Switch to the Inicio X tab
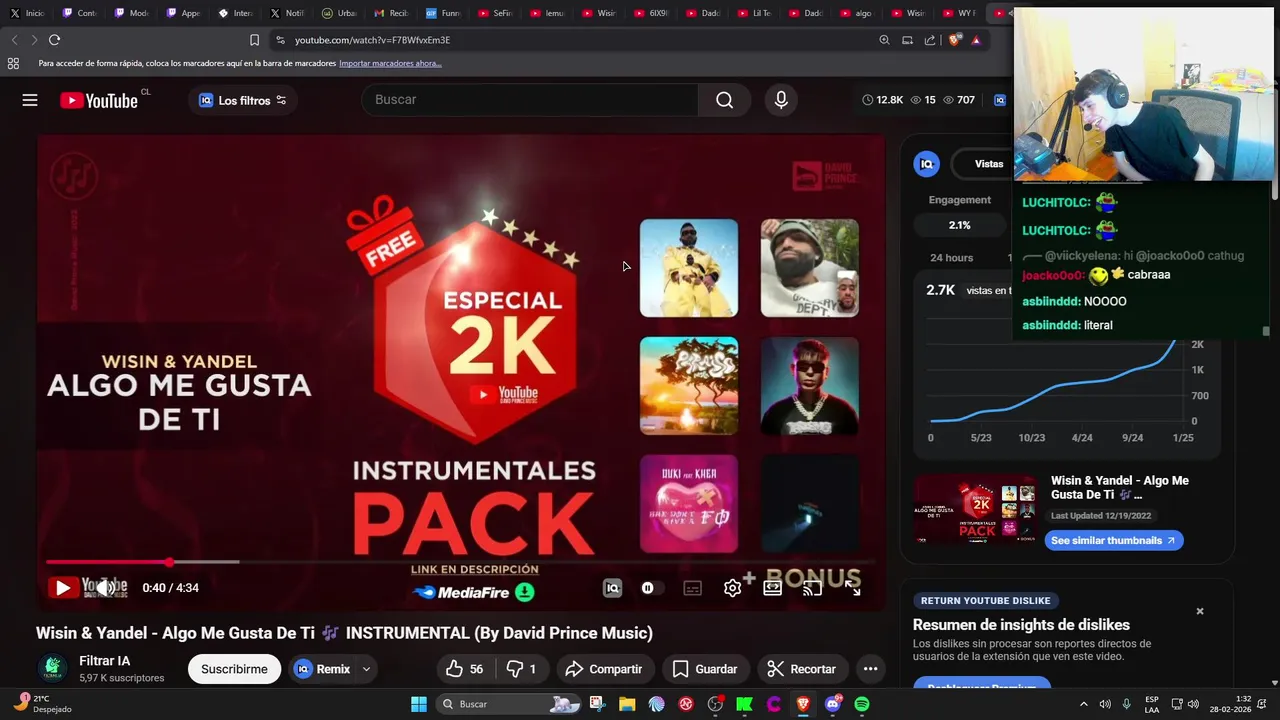The height and width of the screenshot is (720, 1280). [28, 13]
